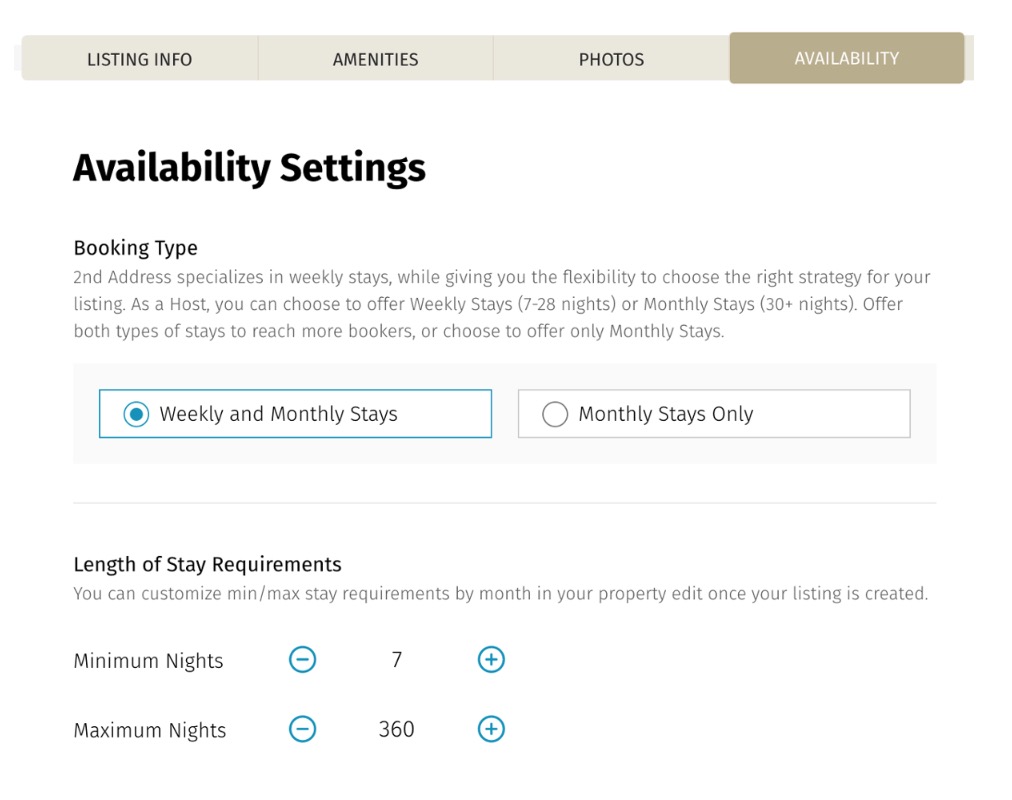Click minus icon beside Maximum Nights
The image size is (1012, 800).
(x=302, y=729)
